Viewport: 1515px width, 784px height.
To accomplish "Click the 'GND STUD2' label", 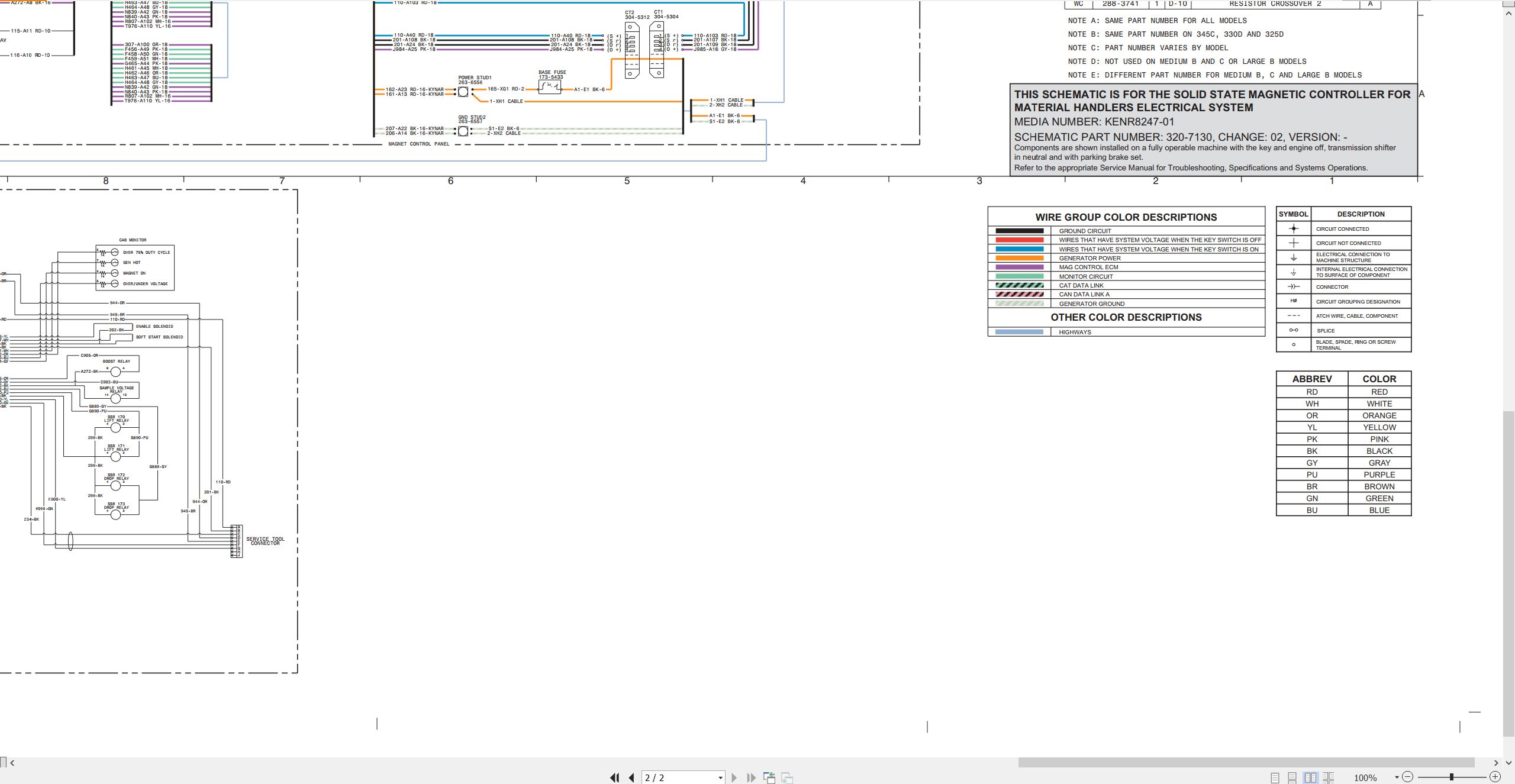I will click(472, 117).
